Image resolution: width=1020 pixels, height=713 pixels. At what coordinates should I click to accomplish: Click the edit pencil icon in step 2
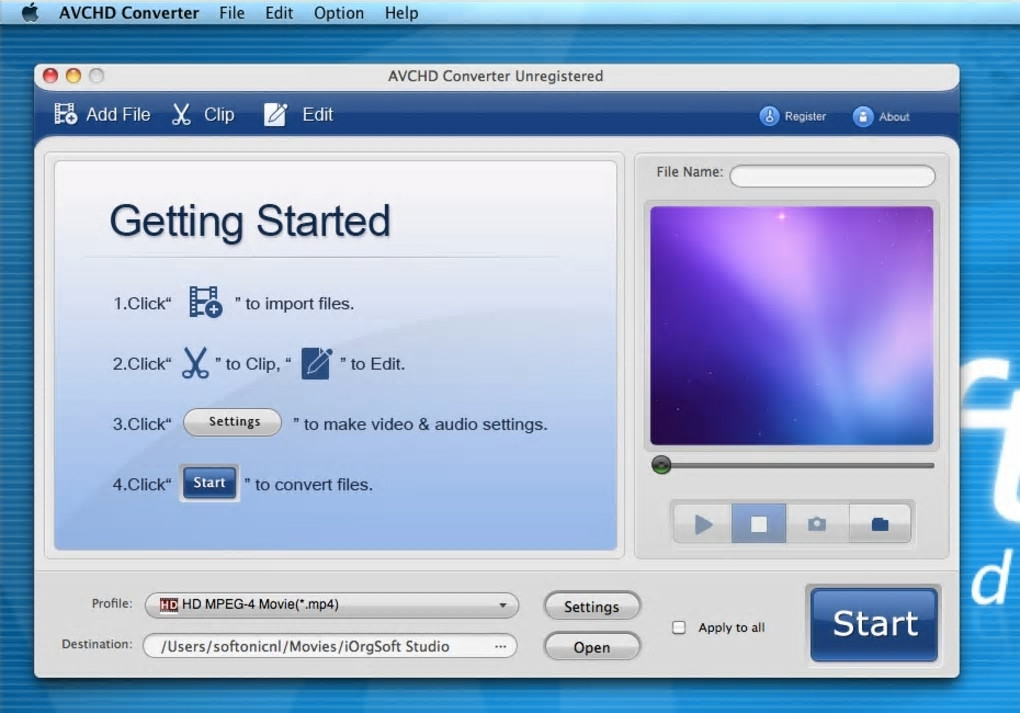tap(317, 363)
